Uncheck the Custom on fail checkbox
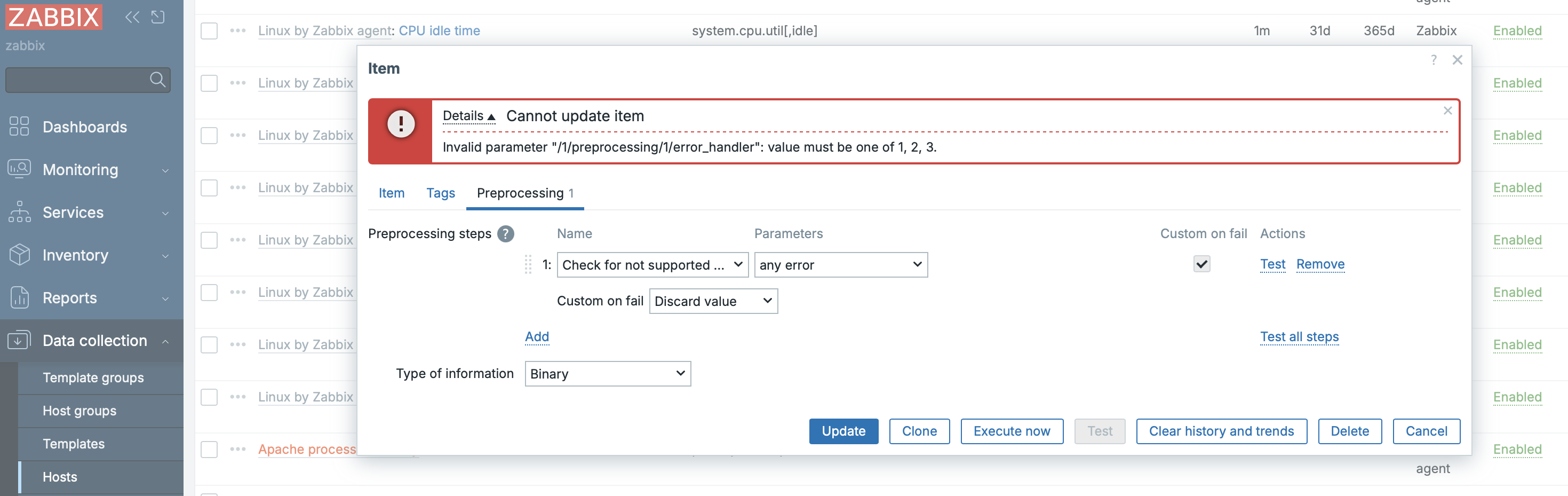 1201,264
